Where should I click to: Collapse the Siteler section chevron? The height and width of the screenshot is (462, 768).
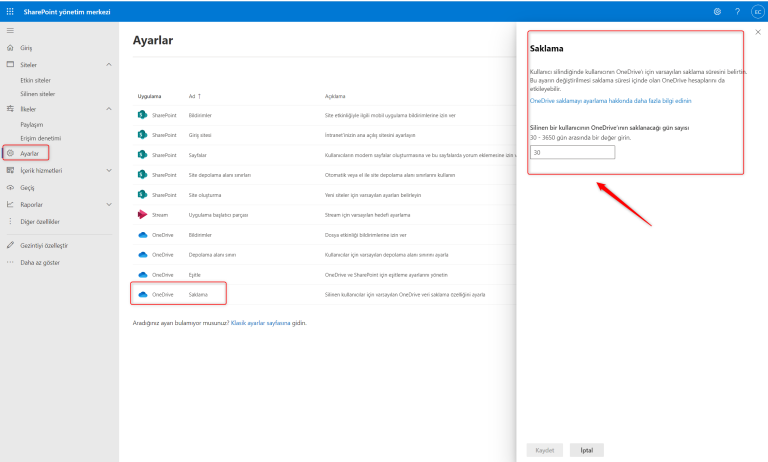[x=108, y=64]
